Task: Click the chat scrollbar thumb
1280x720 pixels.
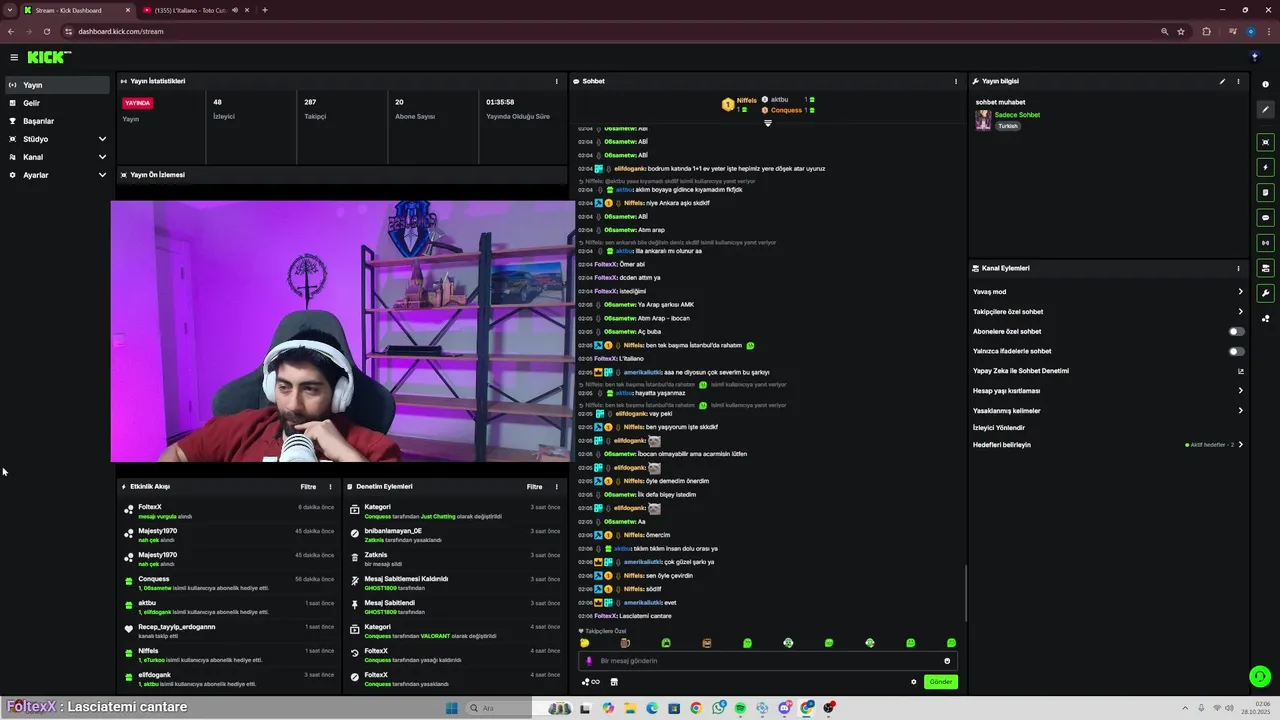Action: [x=965, y=593]
